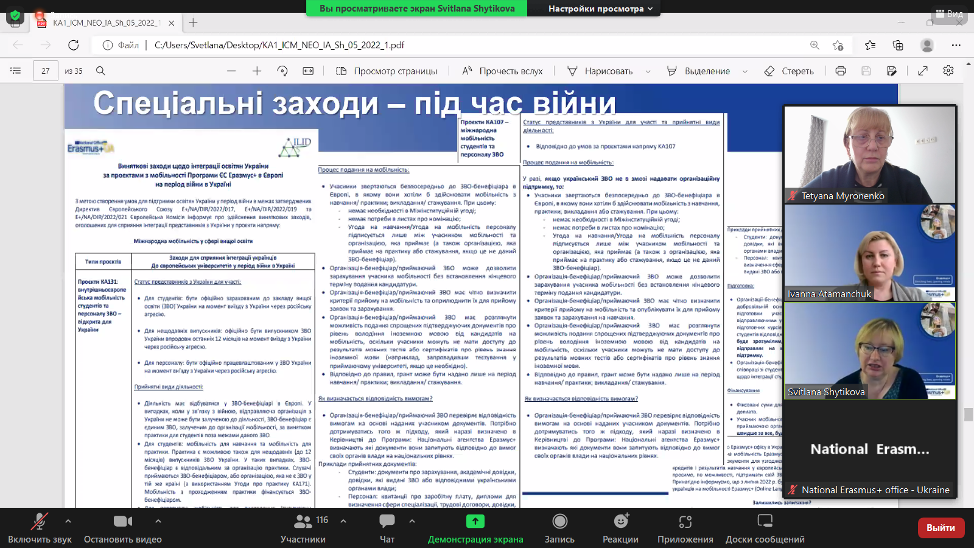Select the Стереть eraser tool
This screenshot has width=974, height=550.
point(790,71)
